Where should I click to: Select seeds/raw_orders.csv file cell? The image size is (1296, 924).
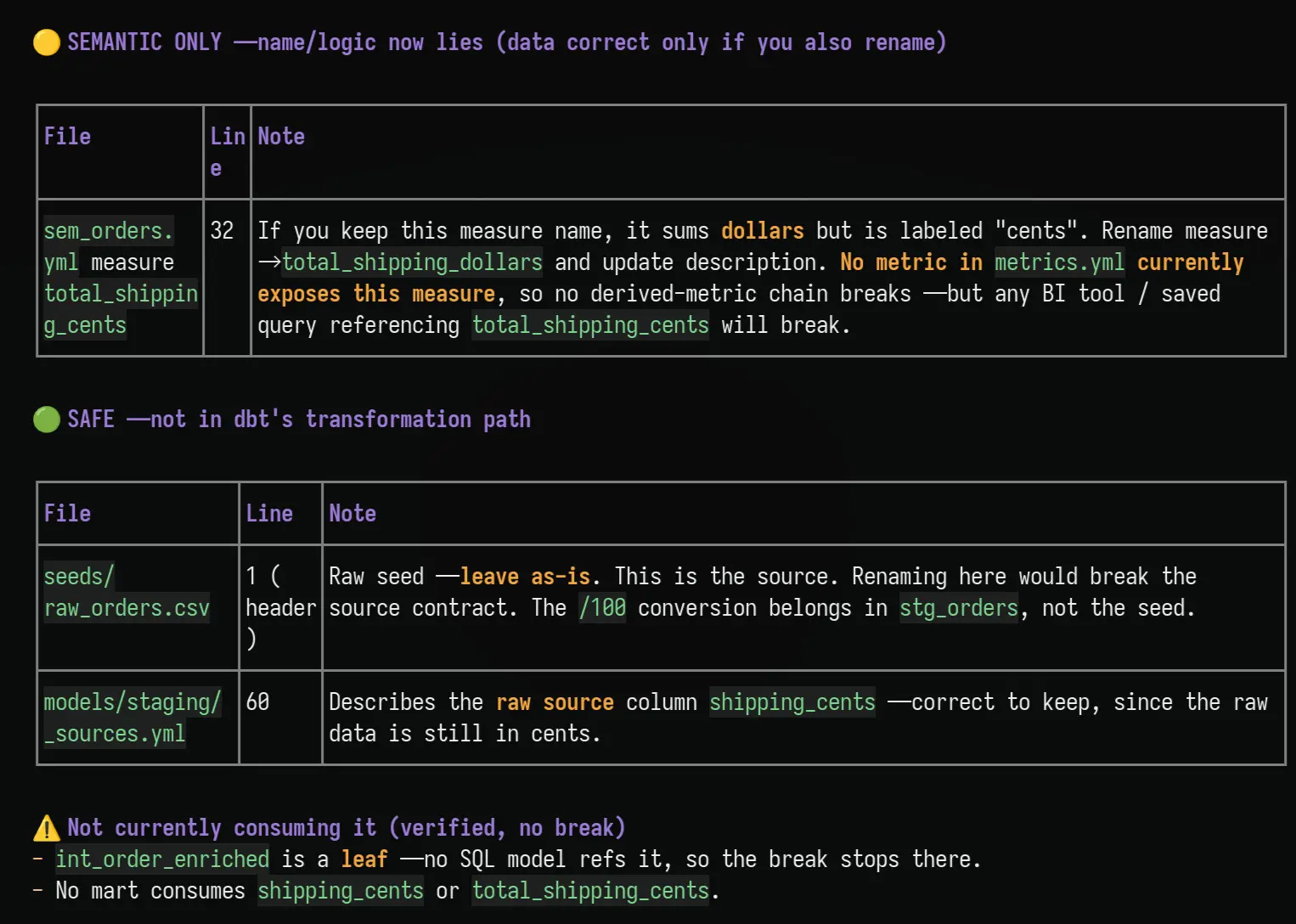pos(138,607)
